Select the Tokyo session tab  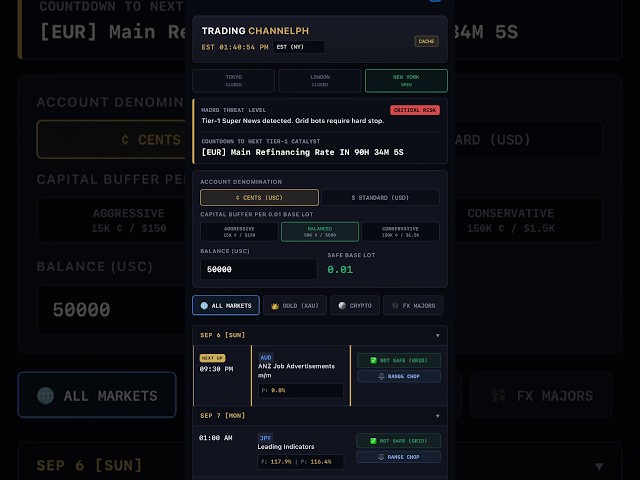point(233,81)
